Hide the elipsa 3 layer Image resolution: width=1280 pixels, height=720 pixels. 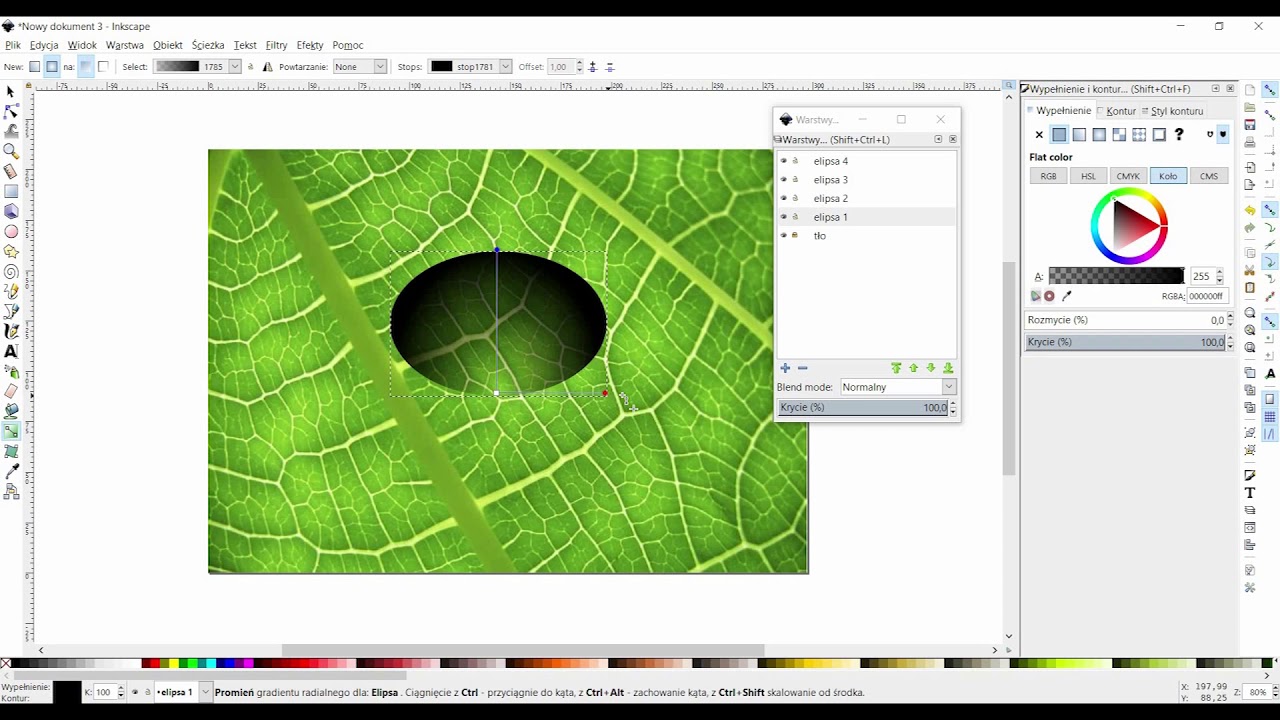(x=783, y=180)
